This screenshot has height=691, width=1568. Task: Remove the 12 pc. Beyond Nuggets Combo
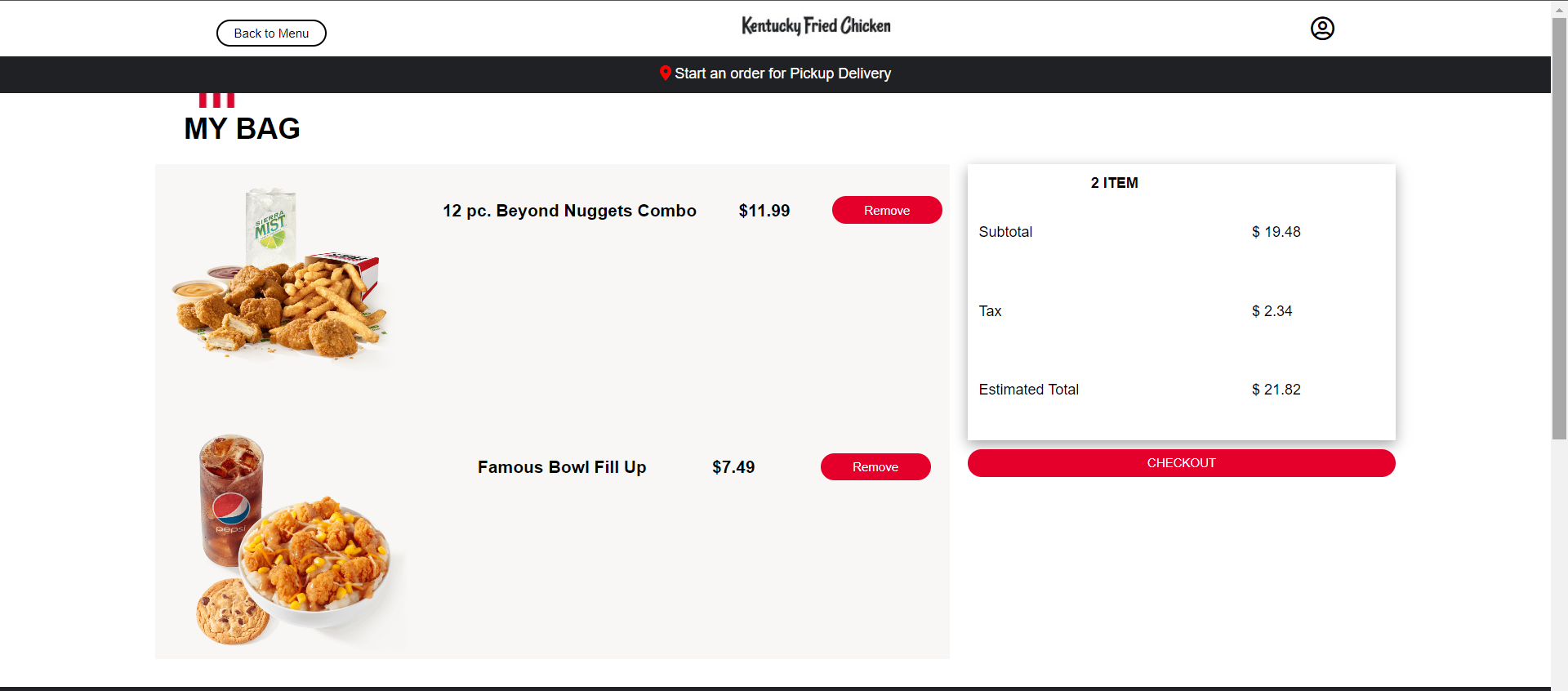[x=886, y=210]
